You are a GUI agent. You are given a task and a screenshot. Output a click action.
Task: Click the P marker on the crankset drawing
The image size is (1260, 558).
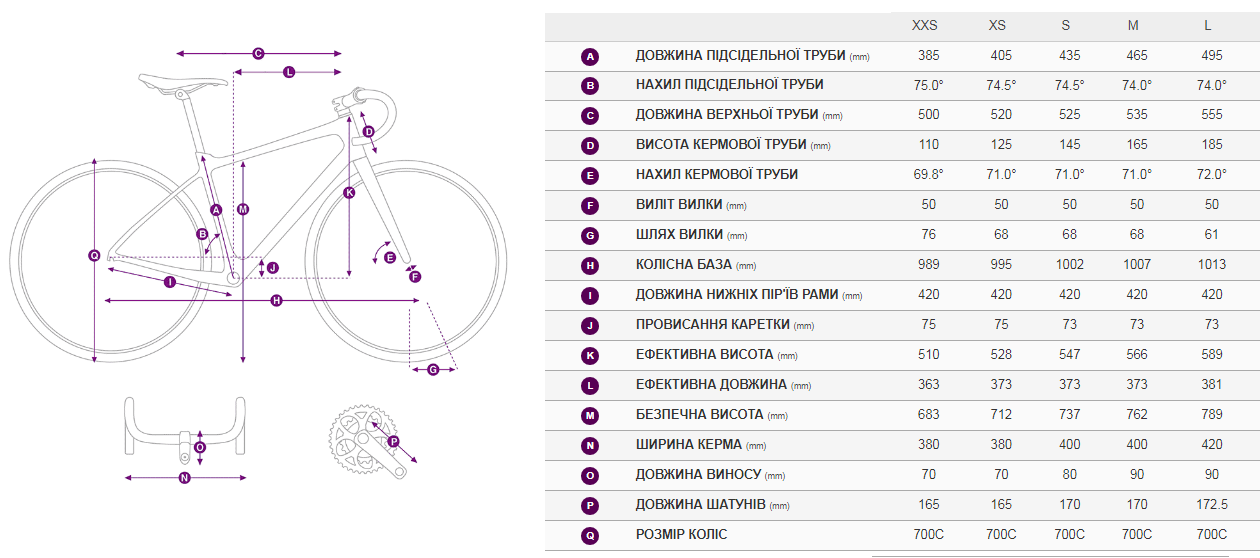coord(393,441)
